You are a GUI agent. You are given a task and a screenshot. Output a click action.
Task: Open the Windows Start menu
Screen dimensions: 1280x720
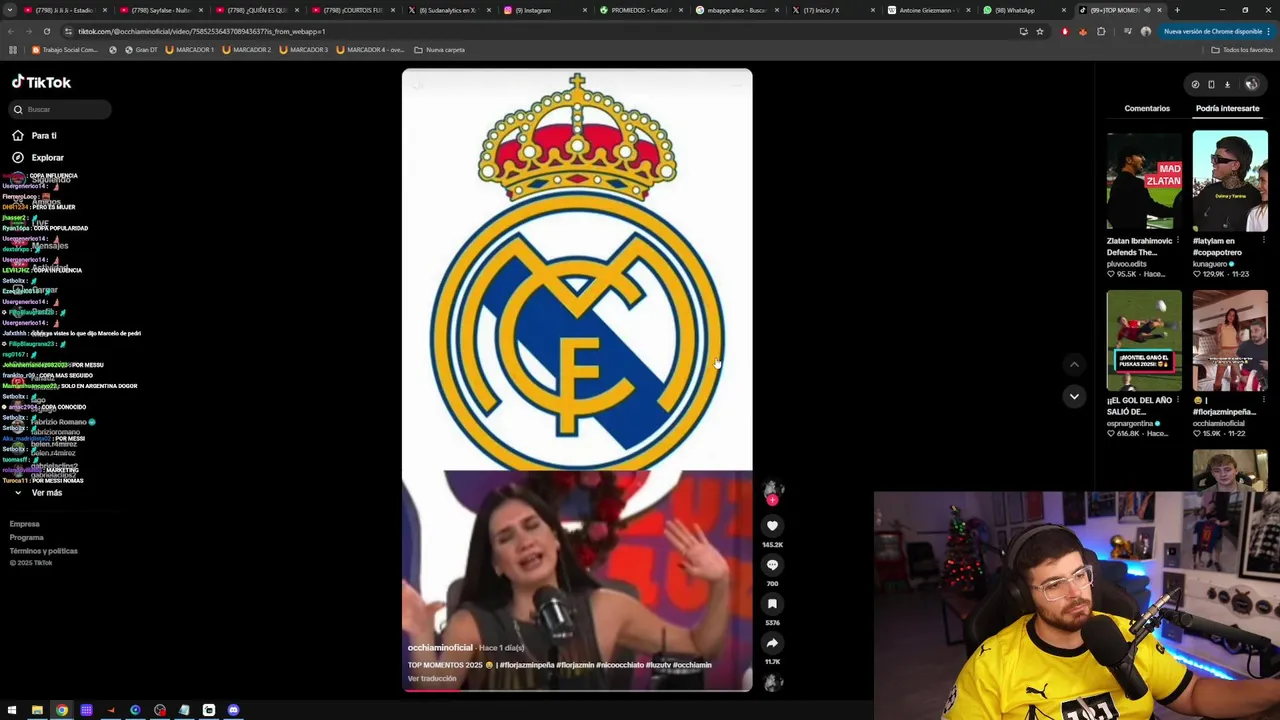pyautogui.click(x=12, y=710)
